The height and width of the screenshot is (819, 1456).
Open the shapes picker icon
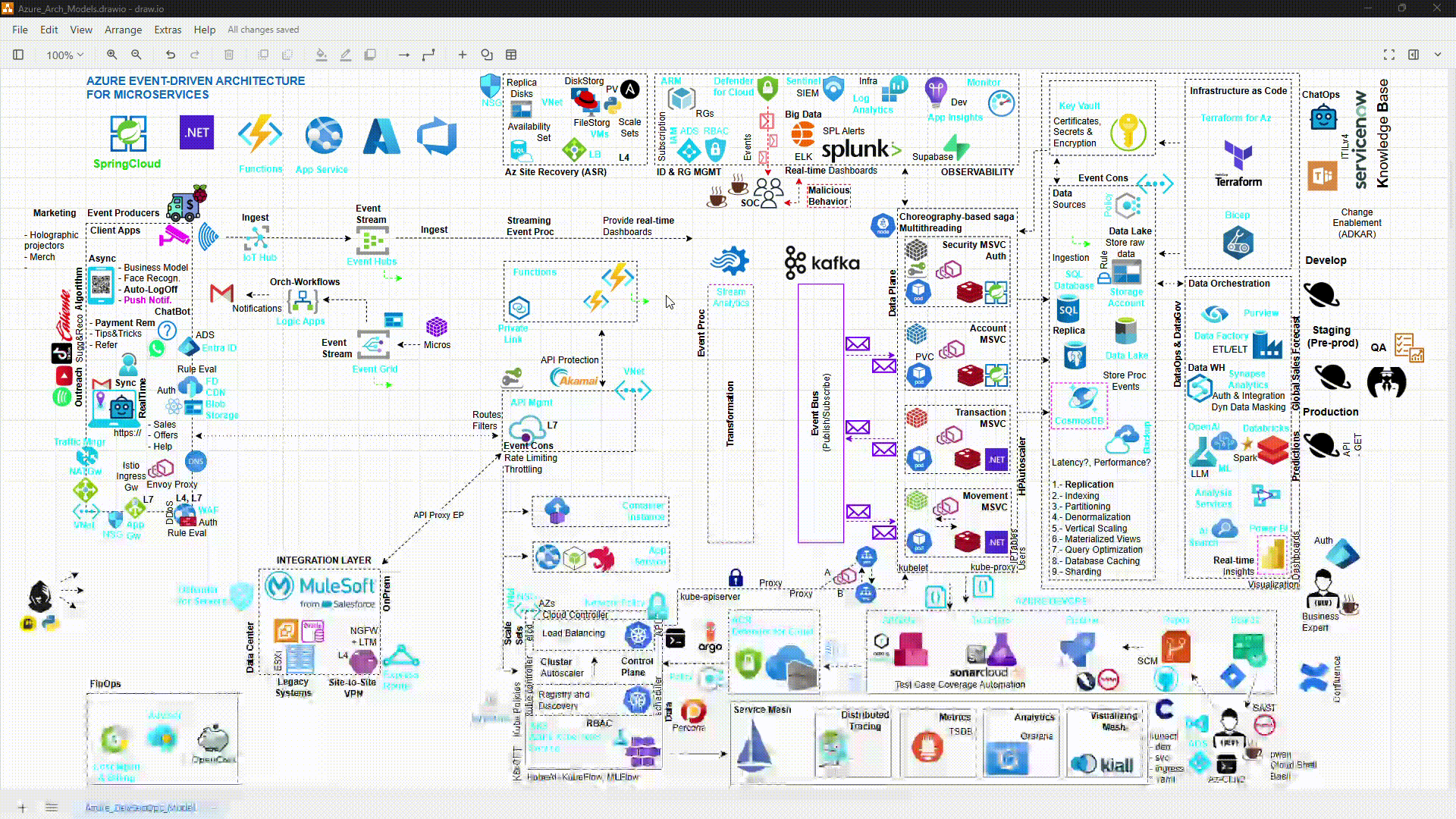[487, 55]
